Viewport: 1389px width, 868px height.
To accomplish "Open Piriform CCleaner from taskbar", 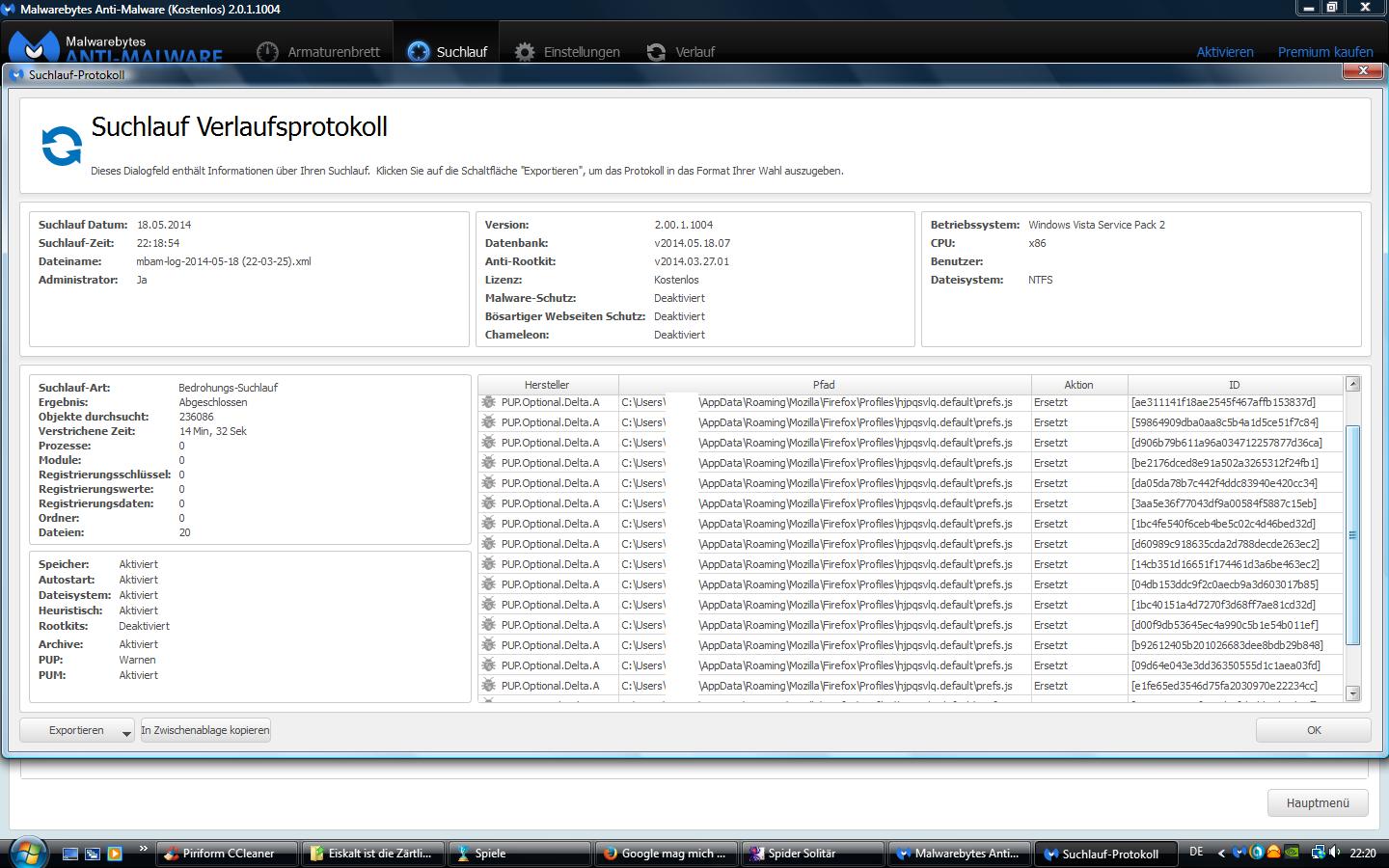I will point(229,854).
